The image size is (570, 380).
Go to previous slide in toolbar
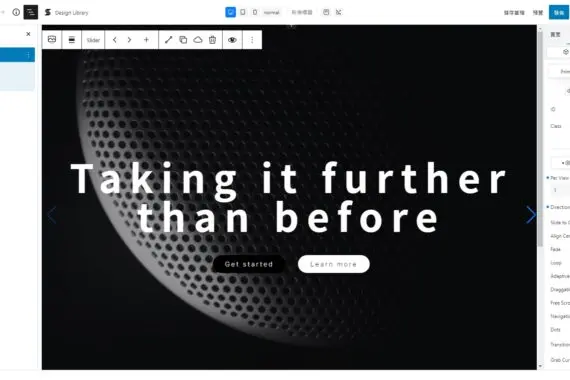[x=115, y=40]
